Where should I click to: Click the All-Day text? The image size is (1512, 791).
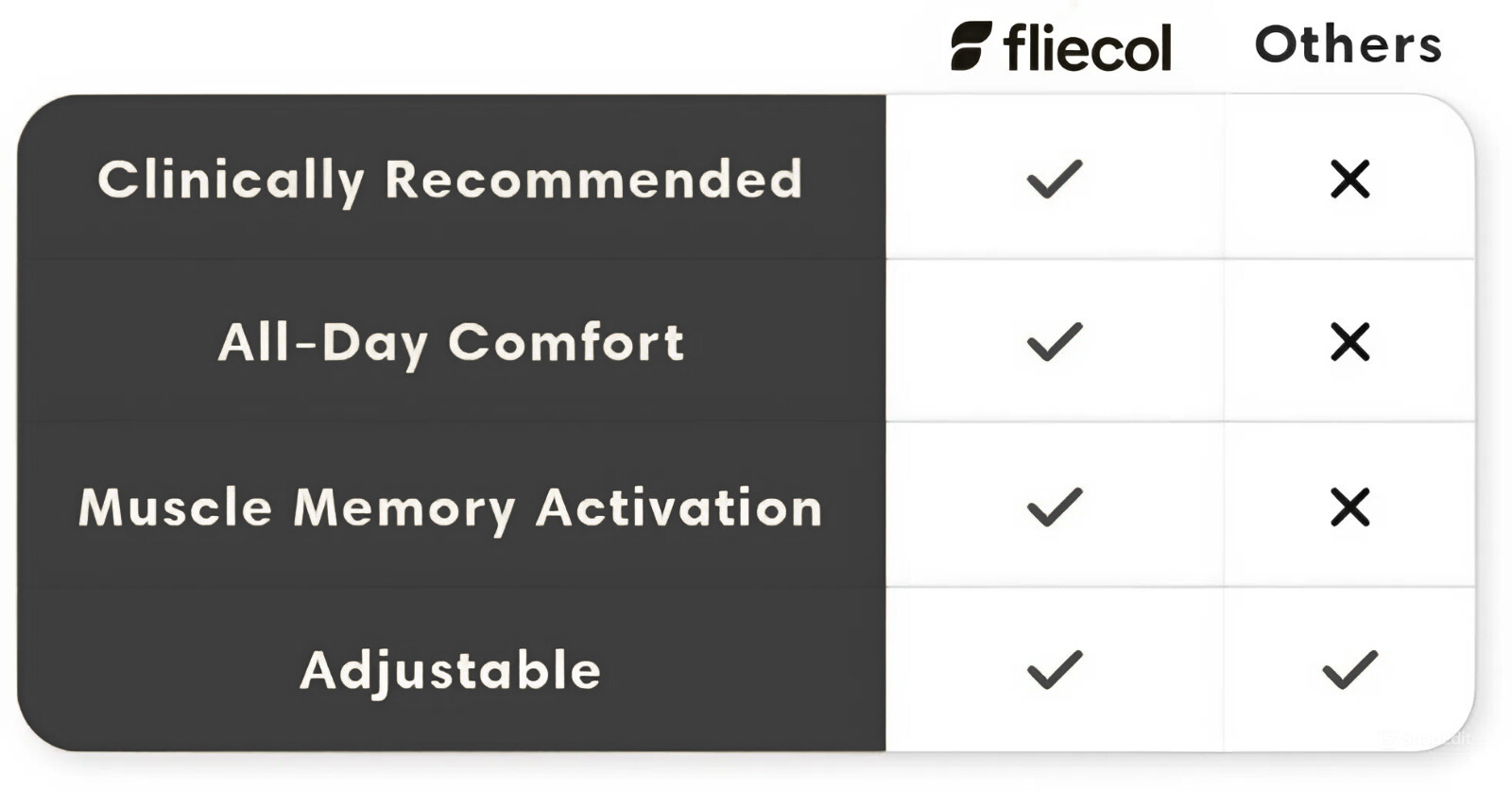tap(322, 342)
